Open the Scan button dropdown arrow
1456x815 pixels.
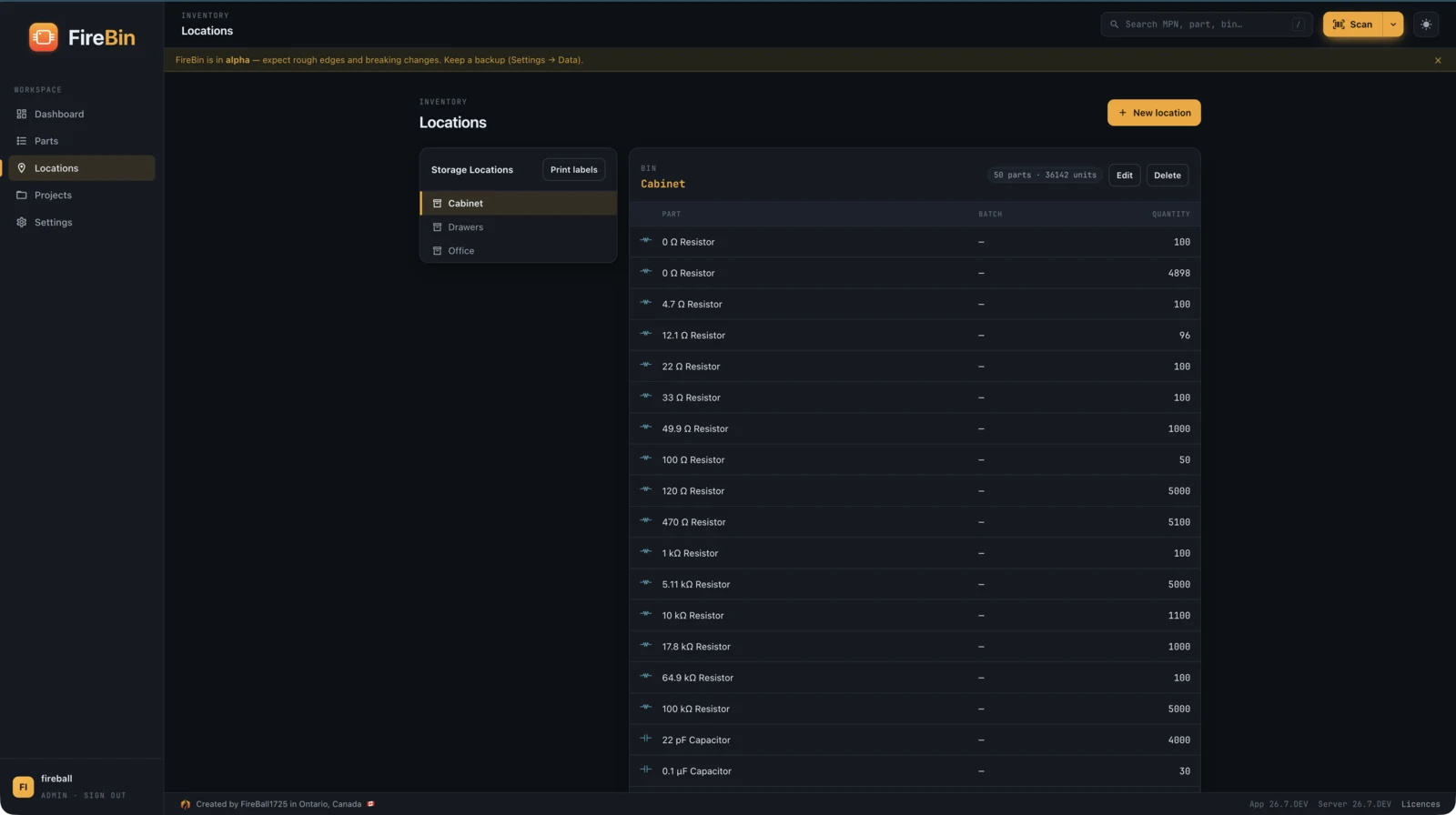(1392, 25)
